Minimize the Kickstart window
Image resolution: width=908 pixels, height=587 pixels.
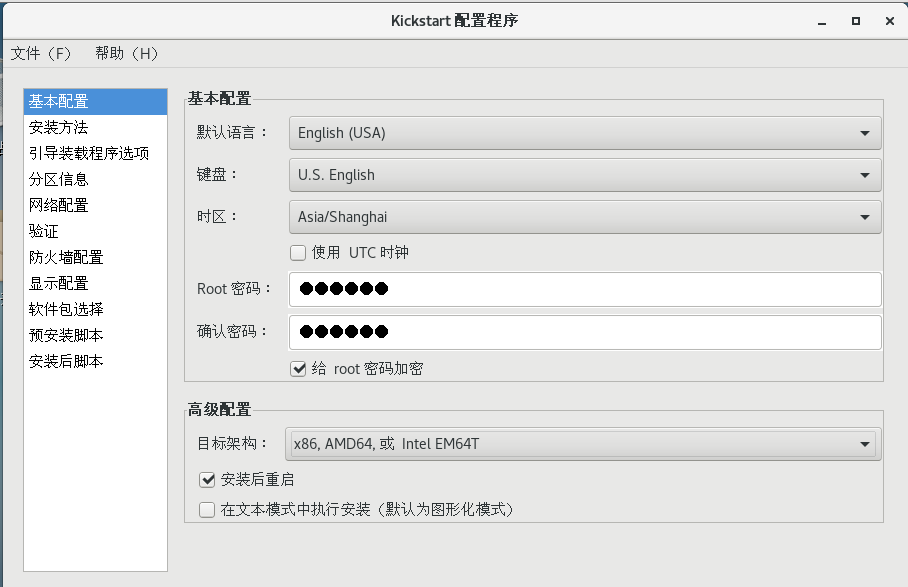822,21
